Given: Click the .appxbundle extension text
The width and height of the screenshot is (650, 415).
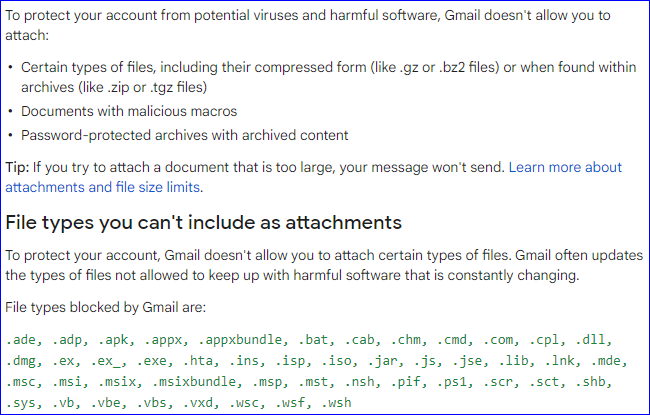Looking at the screenshot, I should [x=240, y=340].
